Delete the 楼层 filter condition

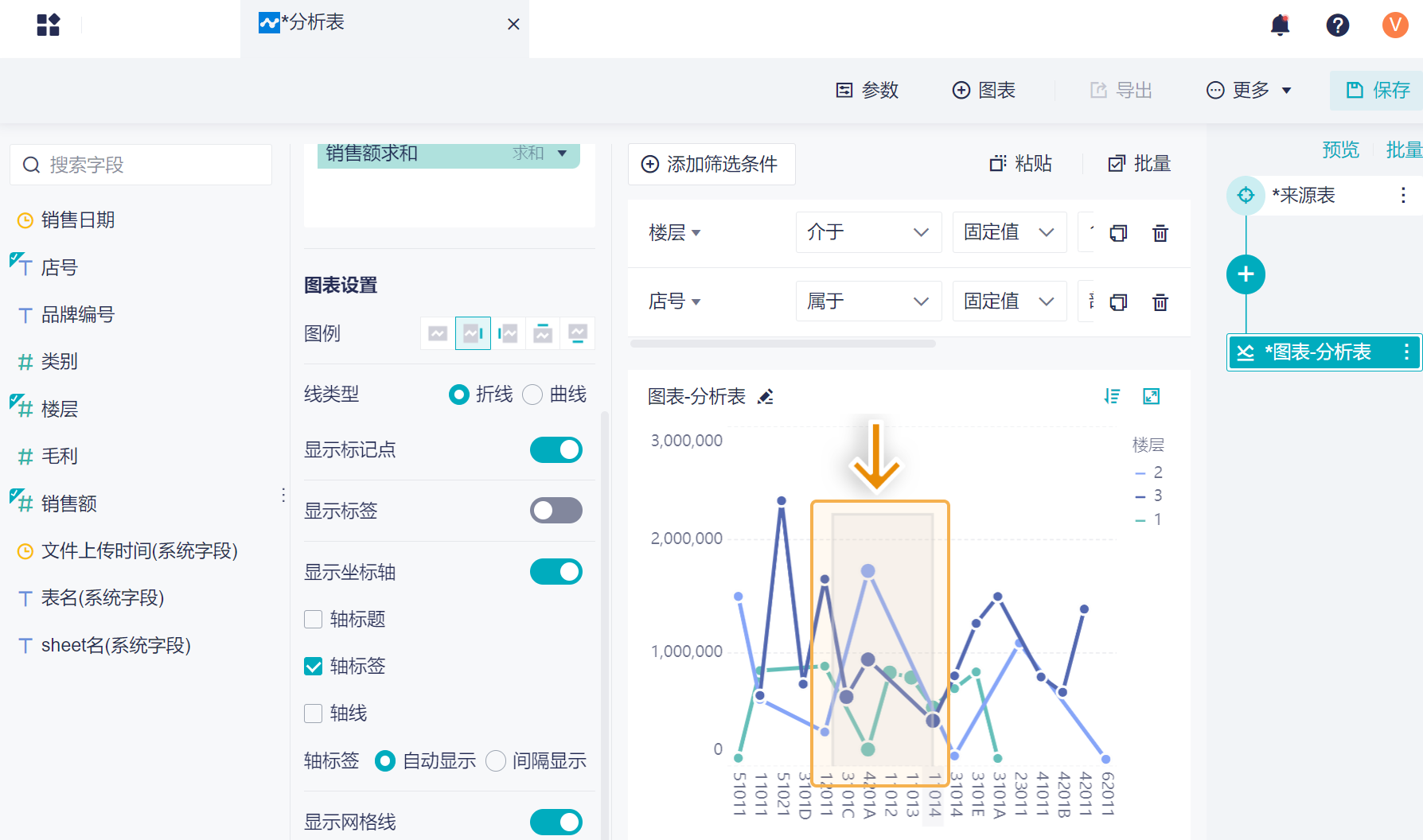[x=1160, y=233]
